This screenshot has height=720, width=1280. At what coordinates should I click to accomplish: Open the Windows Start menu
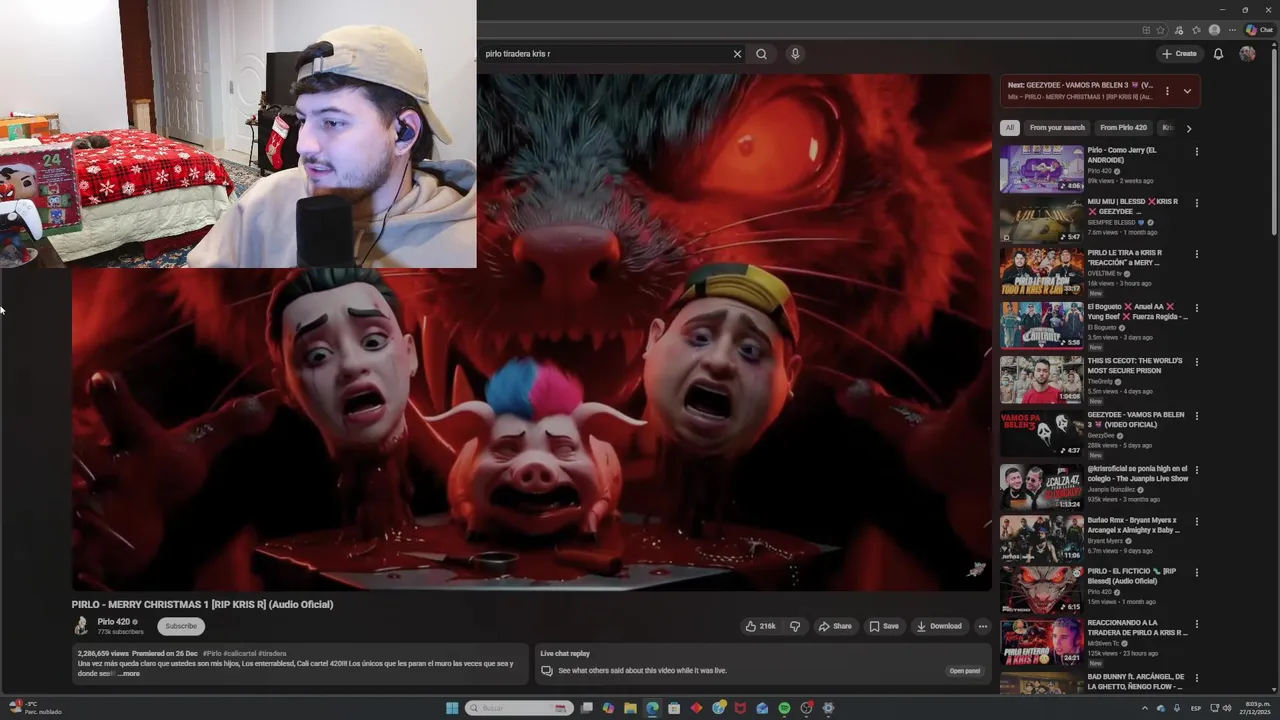coord(452,708)
